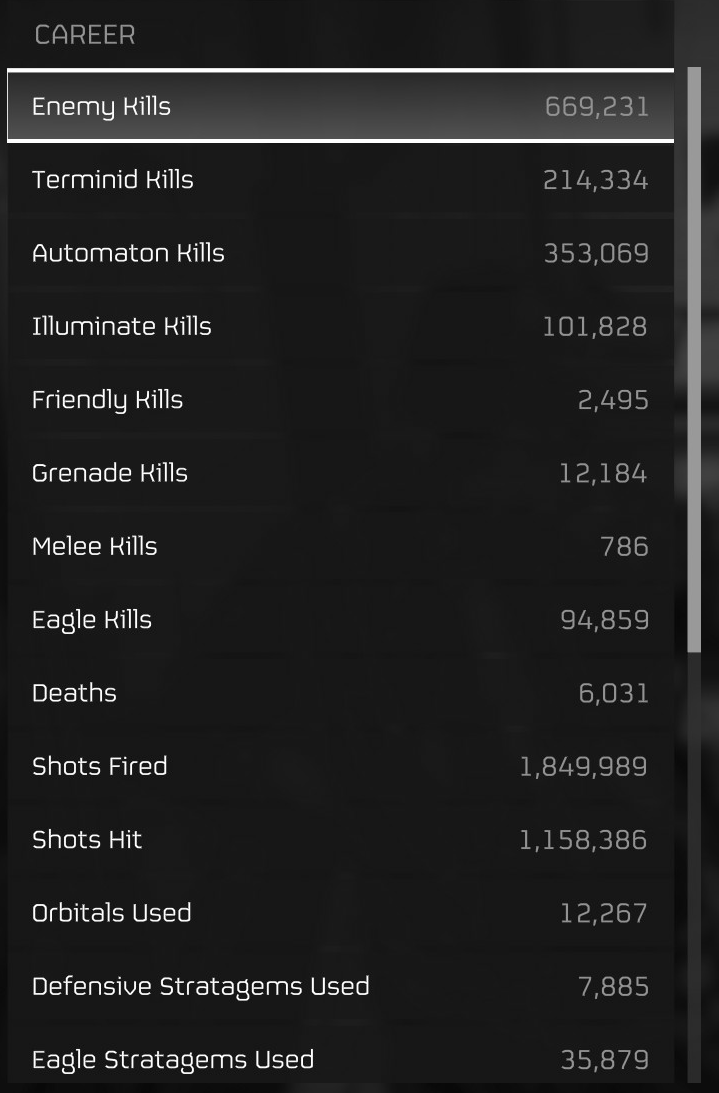Viewport: 719px width, 1093px height.
Task: Select the Friendly Kills stat
Action: 340,399
